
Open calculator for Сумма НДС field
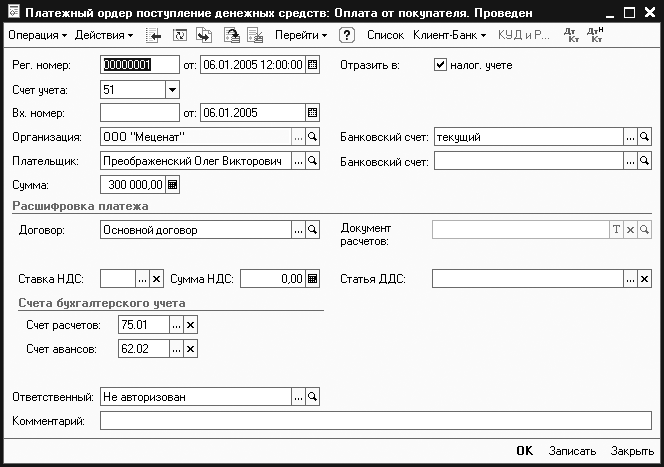[313, 279]
